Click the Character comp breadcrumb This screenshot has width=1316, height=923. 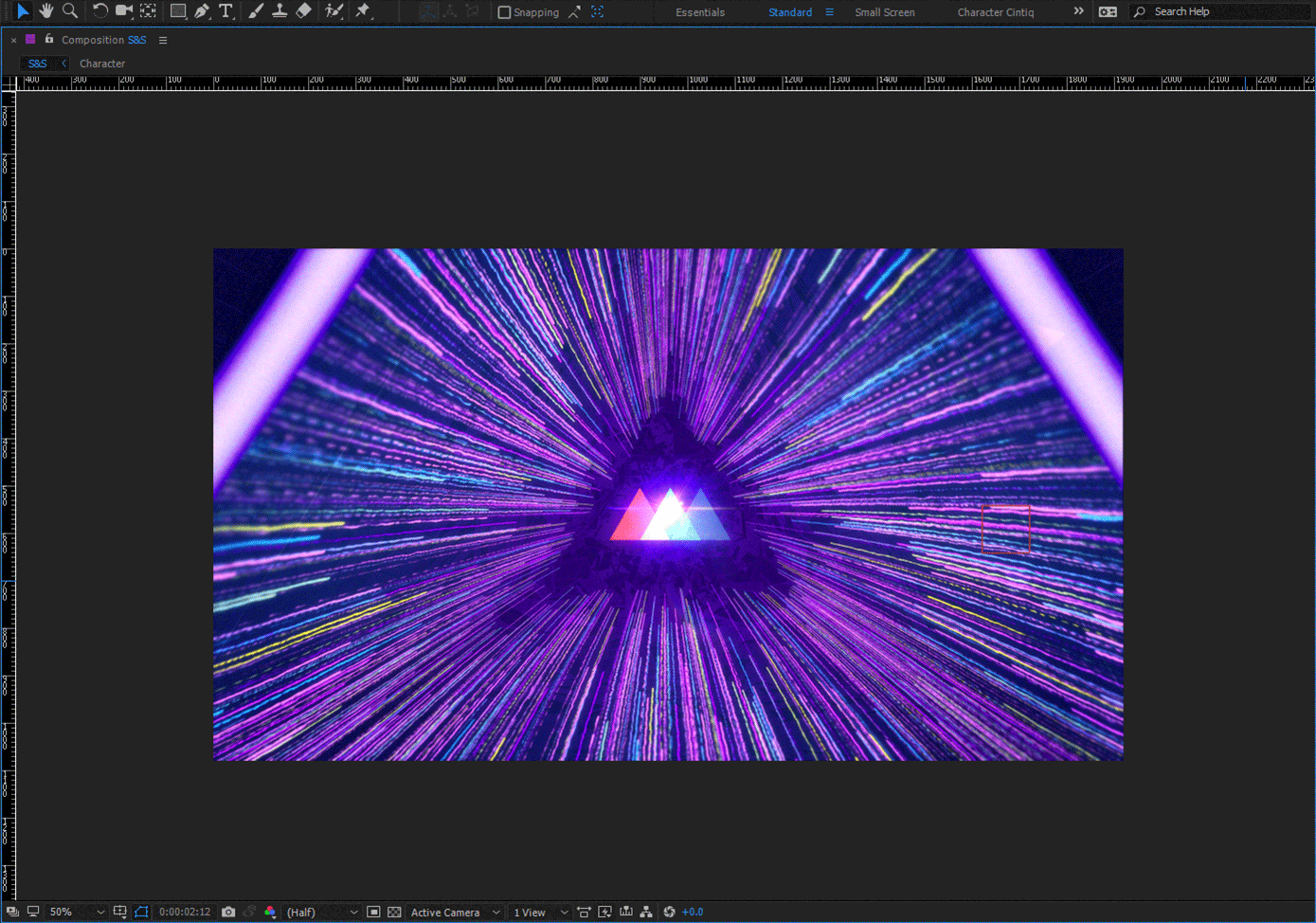coord(102,63)
